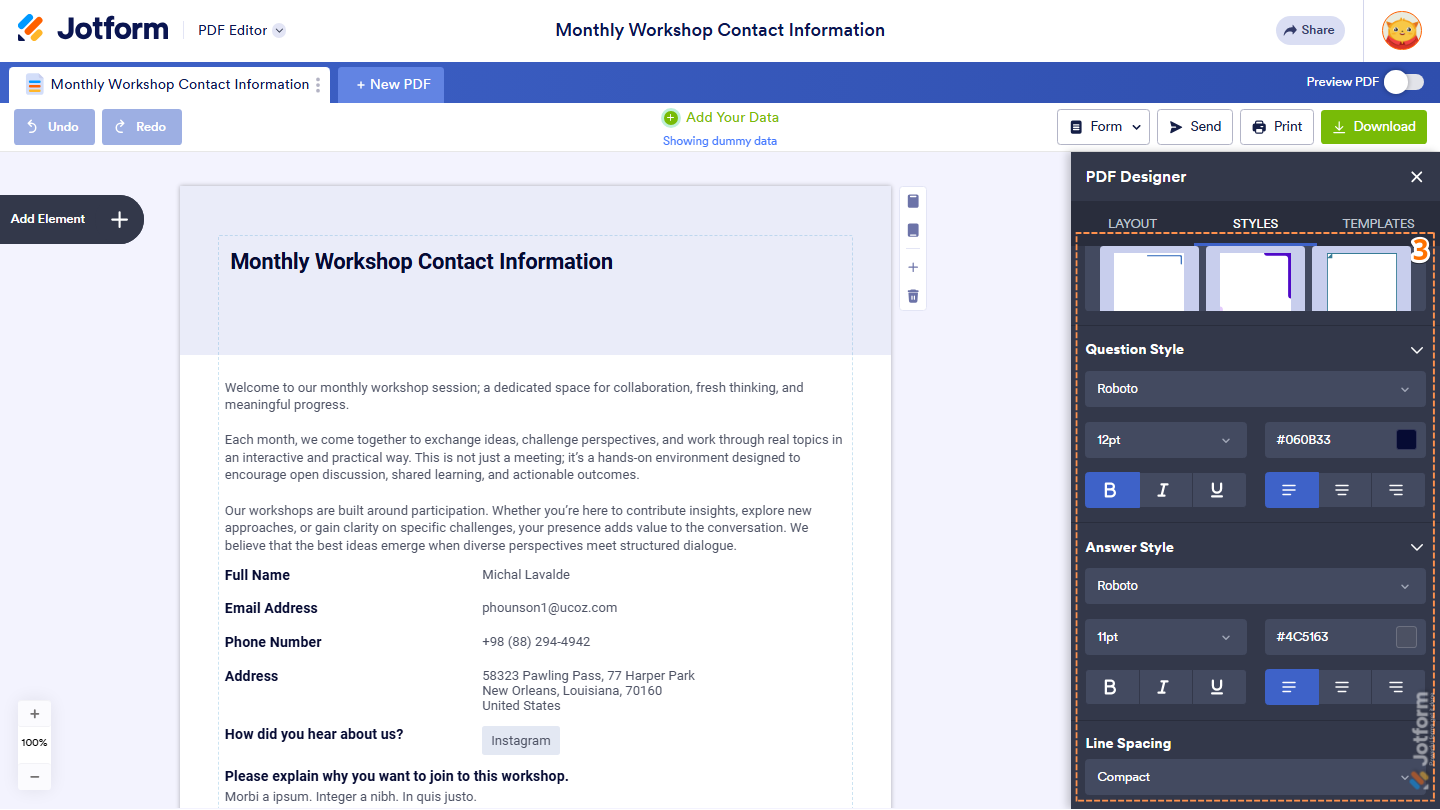Close the PDF Designer panel
This screenshot has height=810, width=1440.
[x=1416, y=177]
